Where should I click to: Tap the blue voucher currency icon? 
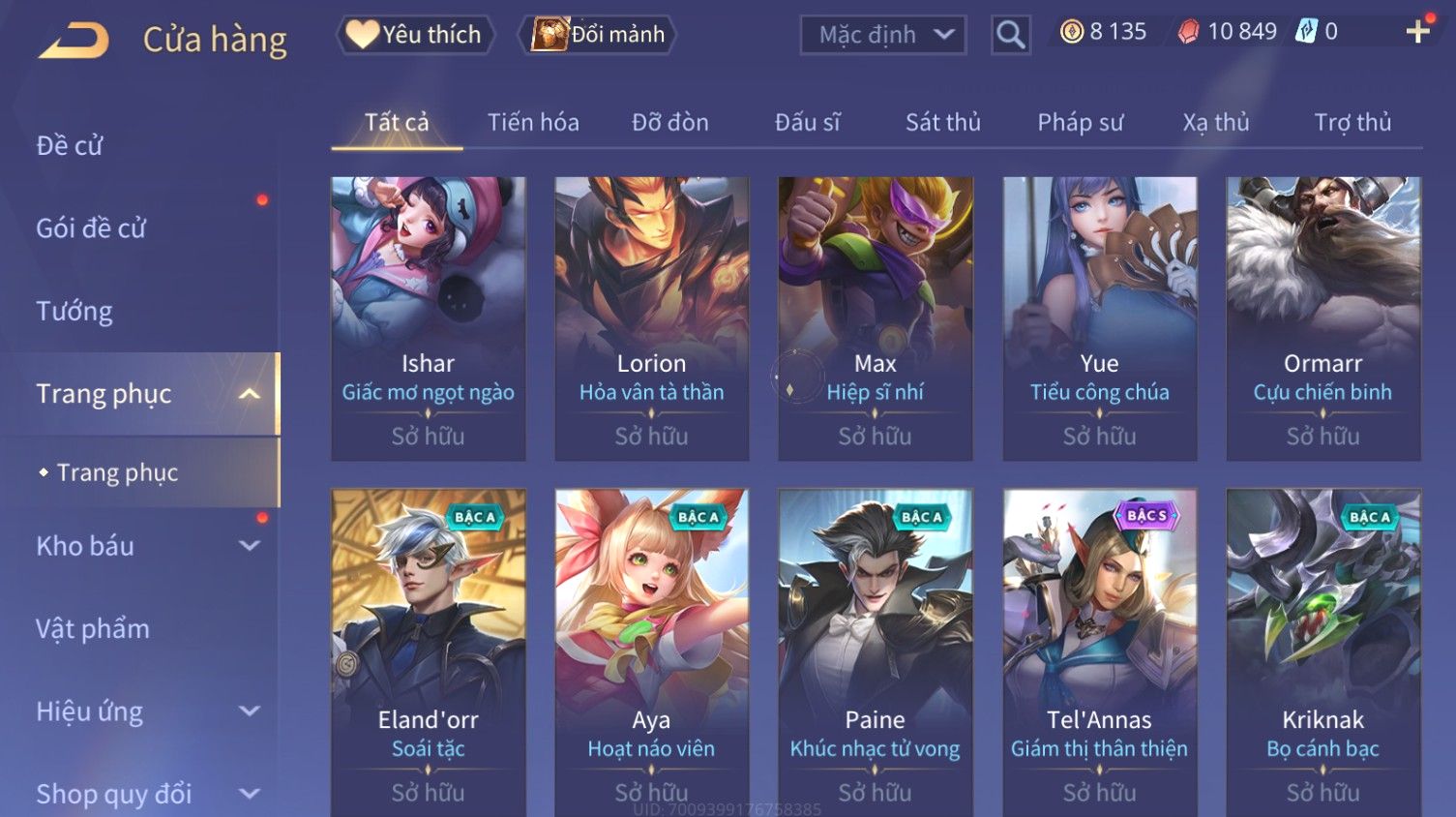(x=1306, y=32)
